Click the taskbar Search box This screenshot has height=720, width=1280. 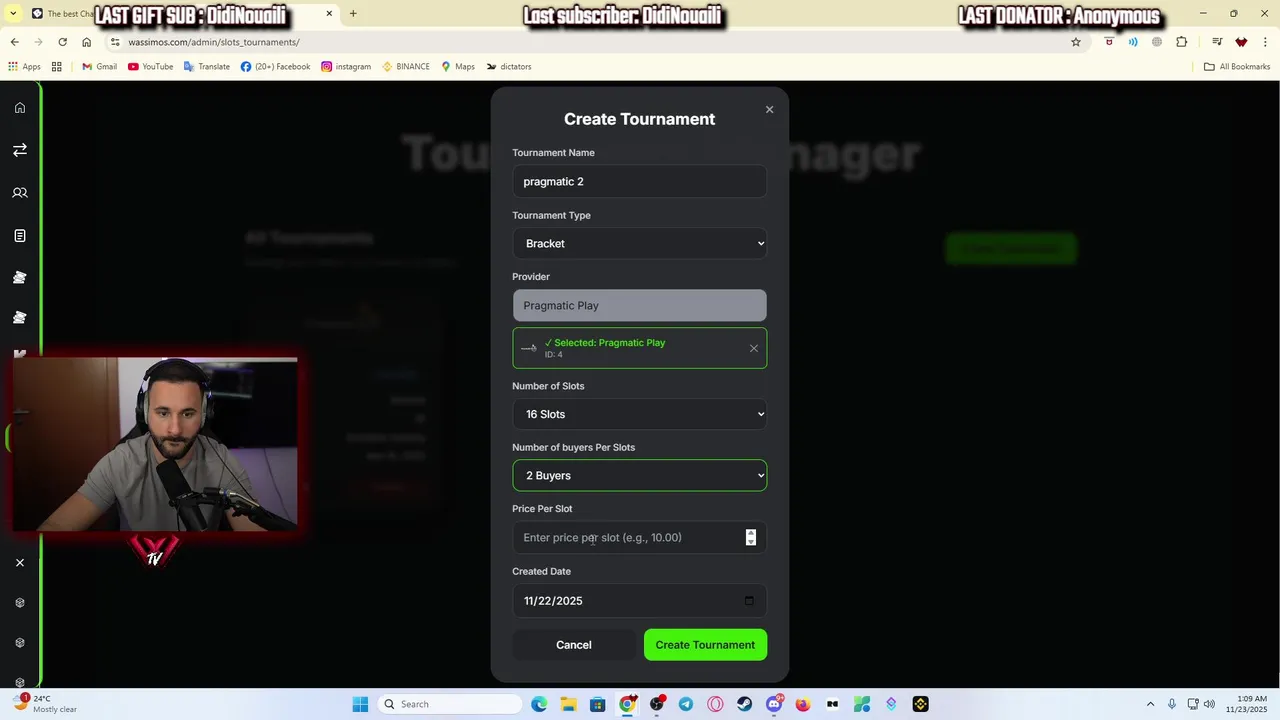point(451,704)
